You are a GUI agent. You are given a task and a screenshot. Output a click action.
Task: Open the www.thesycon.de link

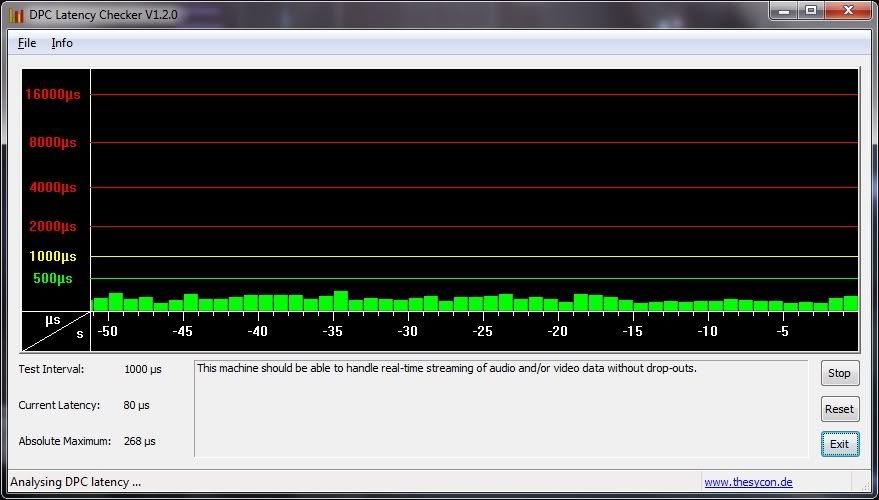[748, 482]
